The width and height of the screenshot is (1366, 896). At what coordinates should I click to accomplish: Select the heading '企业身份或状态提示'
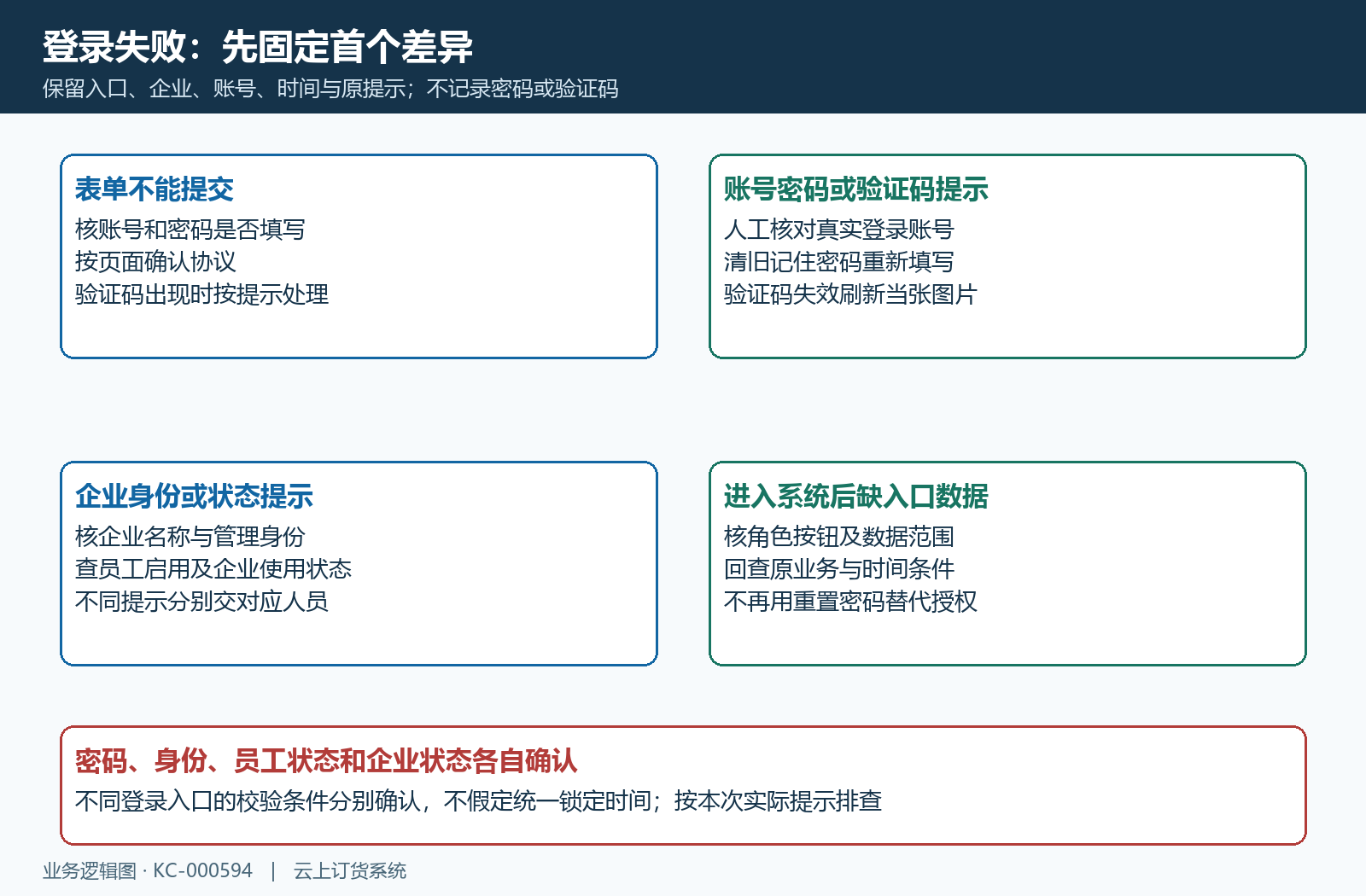195,497
